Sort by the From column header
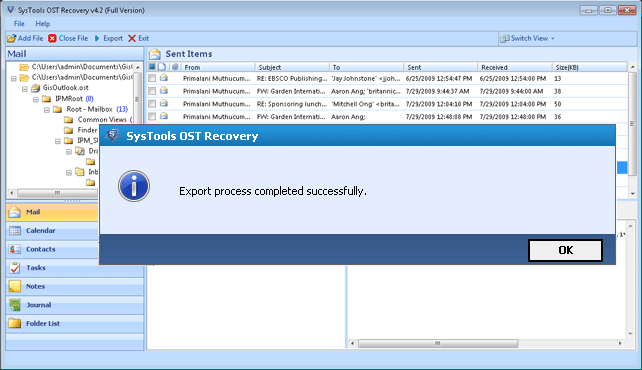This screenshot has width=642, height=370. tap(218, 67)
